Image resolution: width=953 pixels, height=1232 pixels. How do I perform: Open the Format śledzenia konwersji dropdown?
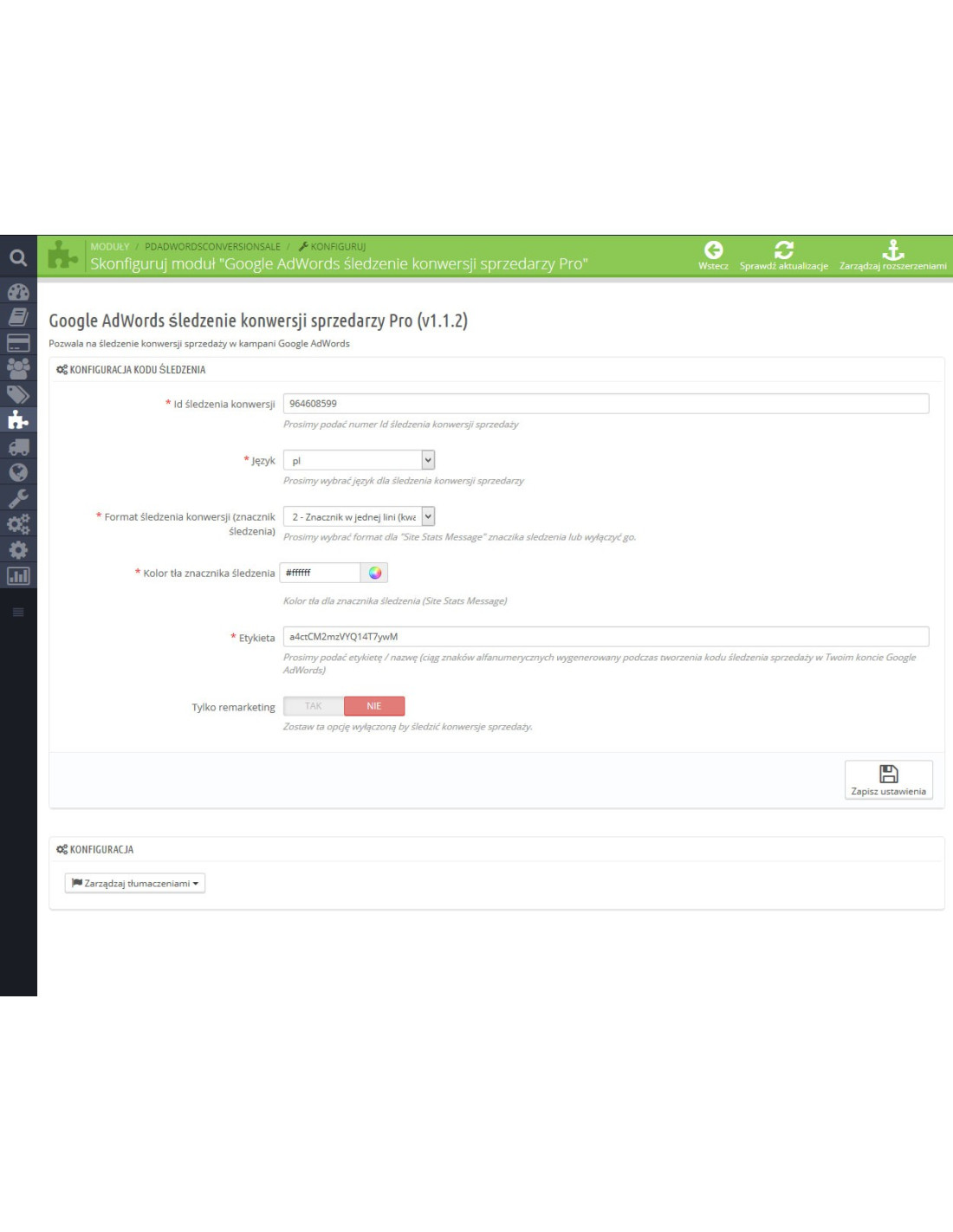[x=359, y=516]
